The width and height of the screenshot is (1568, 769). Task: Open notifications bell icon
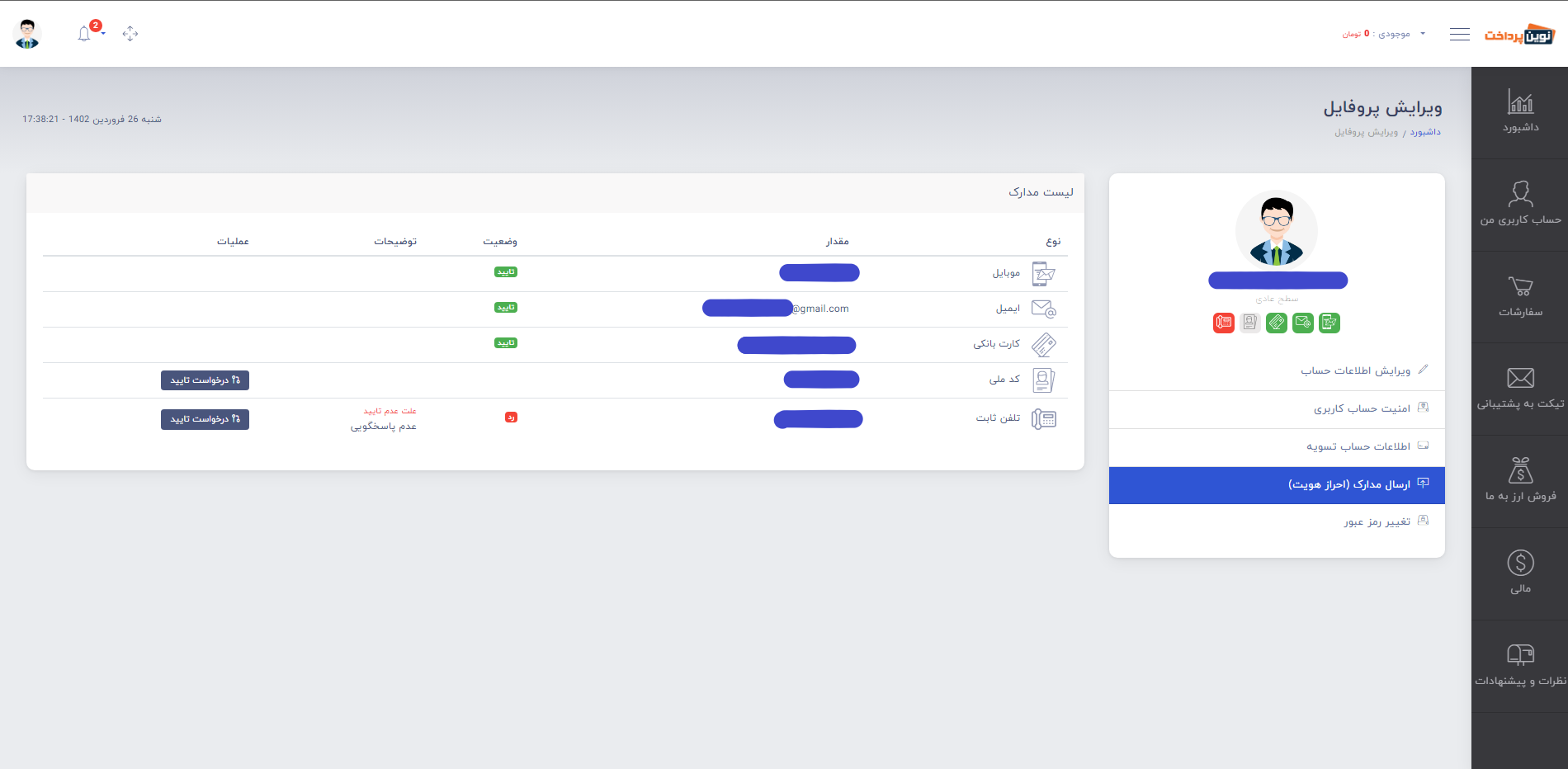pos(84,34)
